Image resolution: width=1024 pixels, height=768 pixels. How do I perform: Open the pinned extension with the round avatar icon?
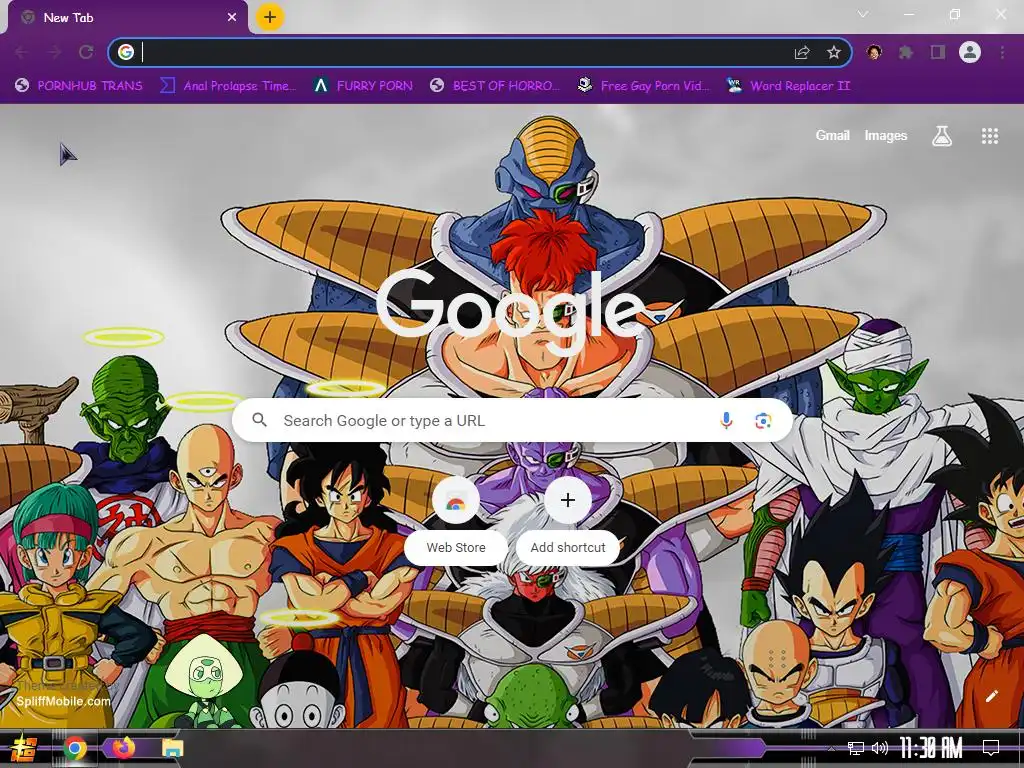pyautogui.click(x=874, y=52)
